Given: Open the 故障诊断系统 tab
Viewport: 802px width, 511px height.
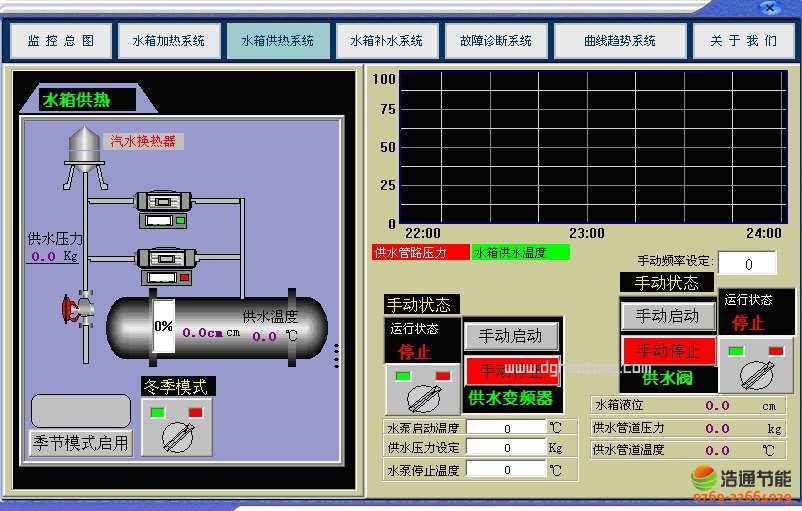Looking at the screenshot, I should click(x=495, y=42).
